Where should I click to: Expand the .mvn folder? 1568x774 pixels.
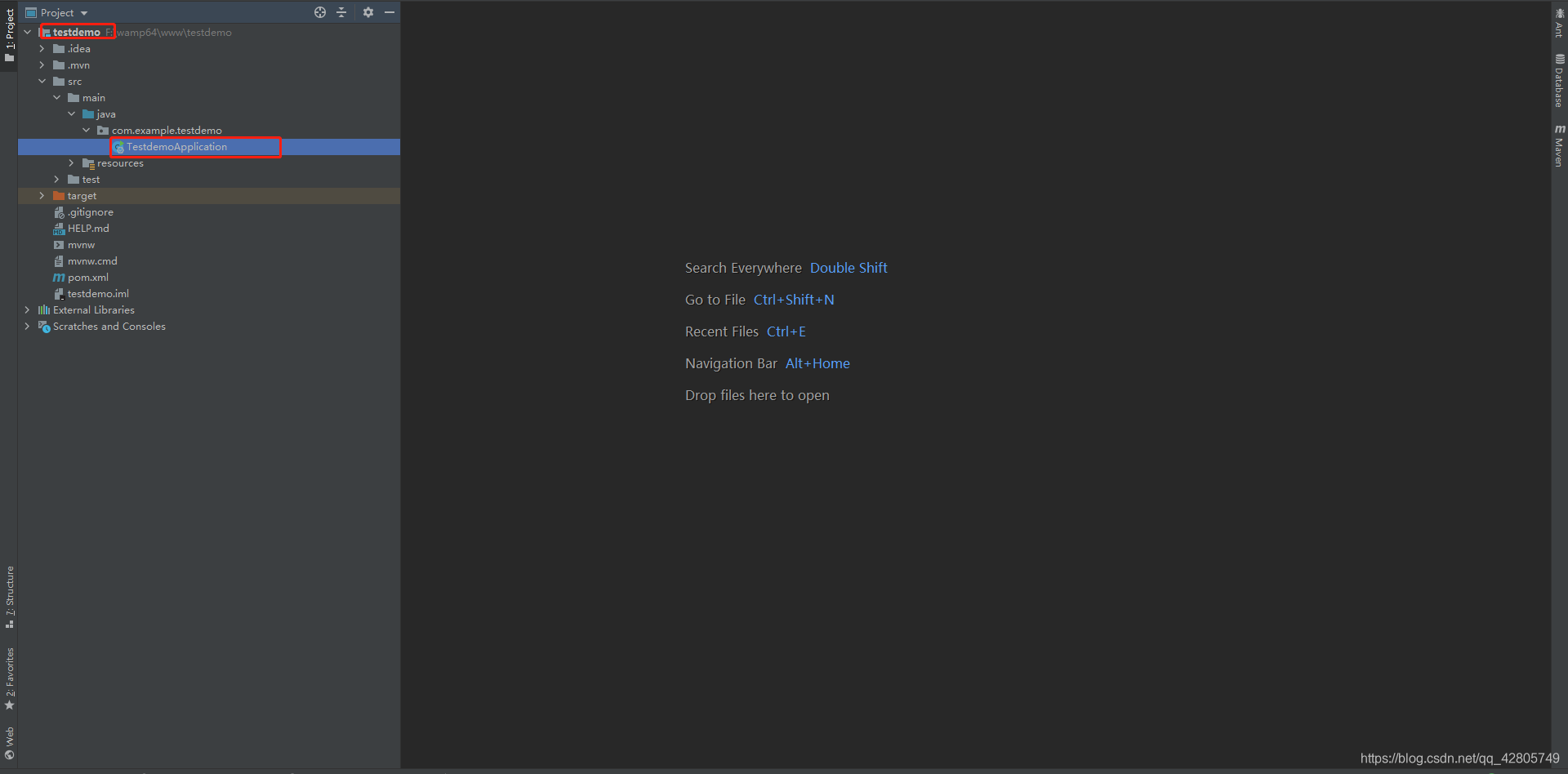[42, 64]
